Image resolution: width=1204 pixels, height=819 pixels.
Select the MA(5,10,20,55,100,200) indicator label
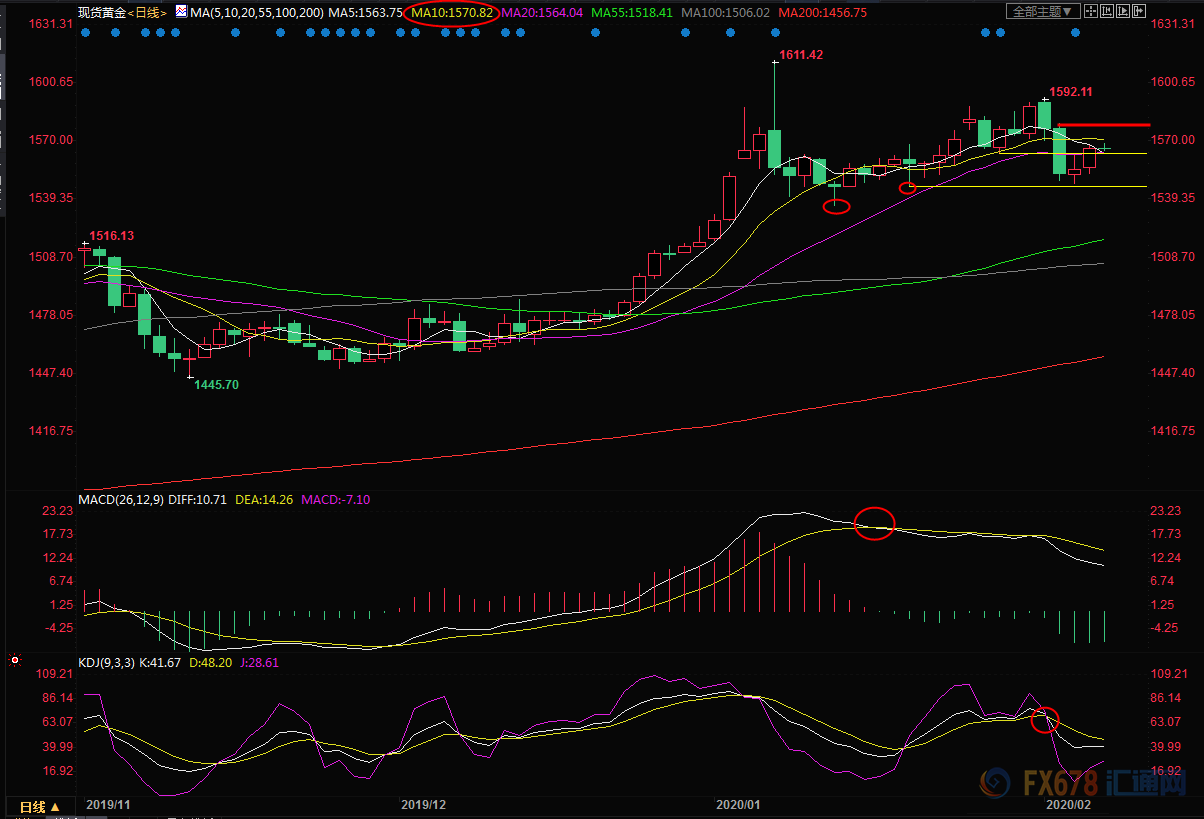tap(256, 13)
